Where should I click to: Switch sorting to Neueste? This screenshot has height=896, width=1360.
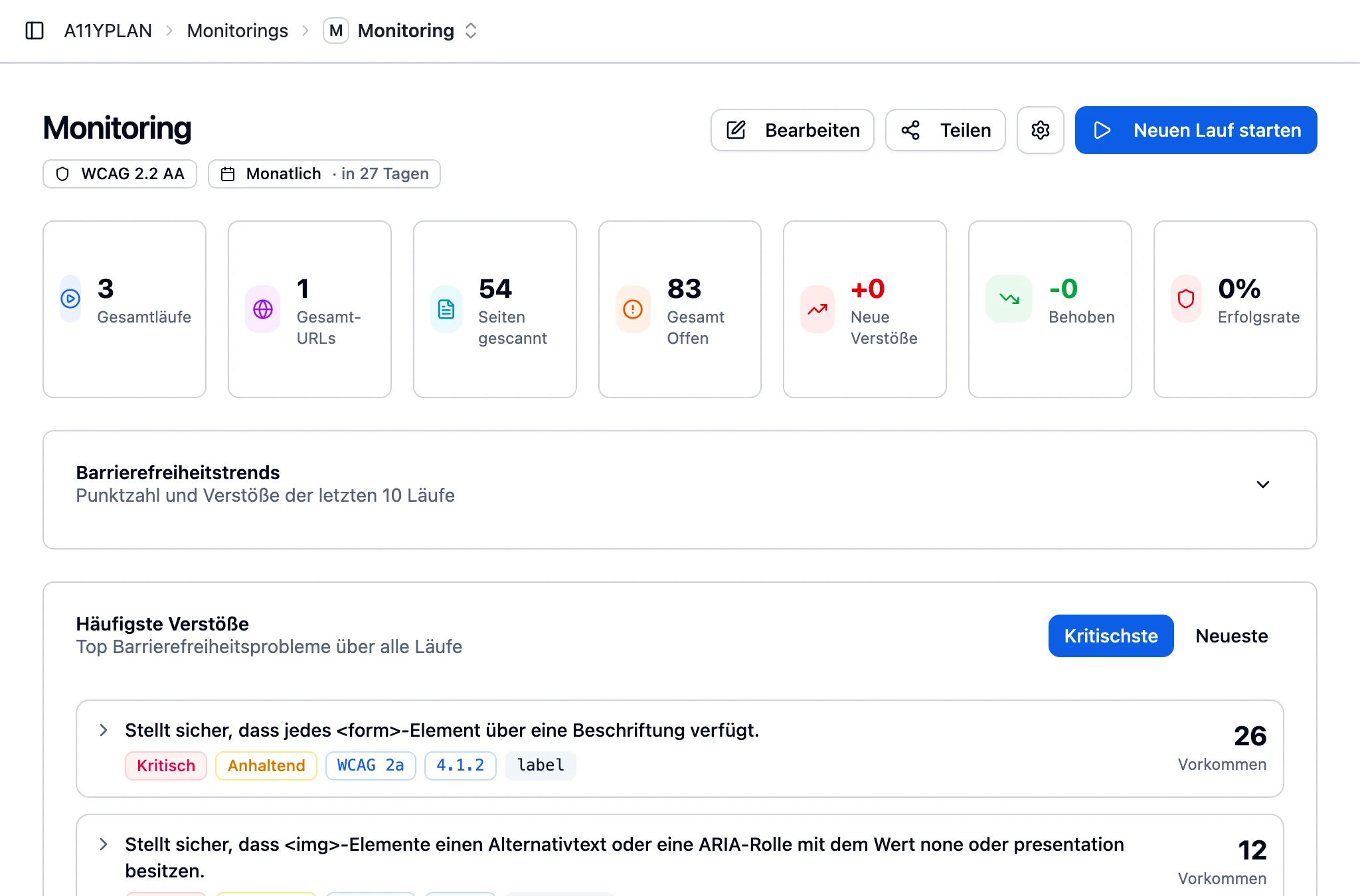[1231, 636]
